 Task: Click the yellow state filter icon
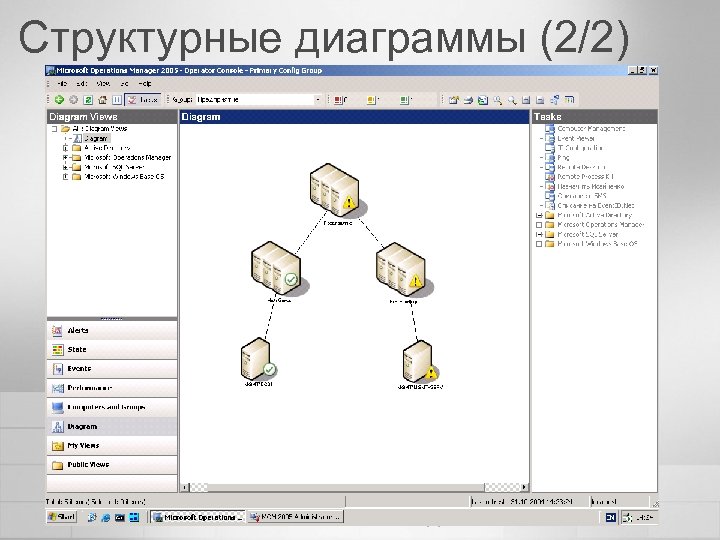pos(372,100)
